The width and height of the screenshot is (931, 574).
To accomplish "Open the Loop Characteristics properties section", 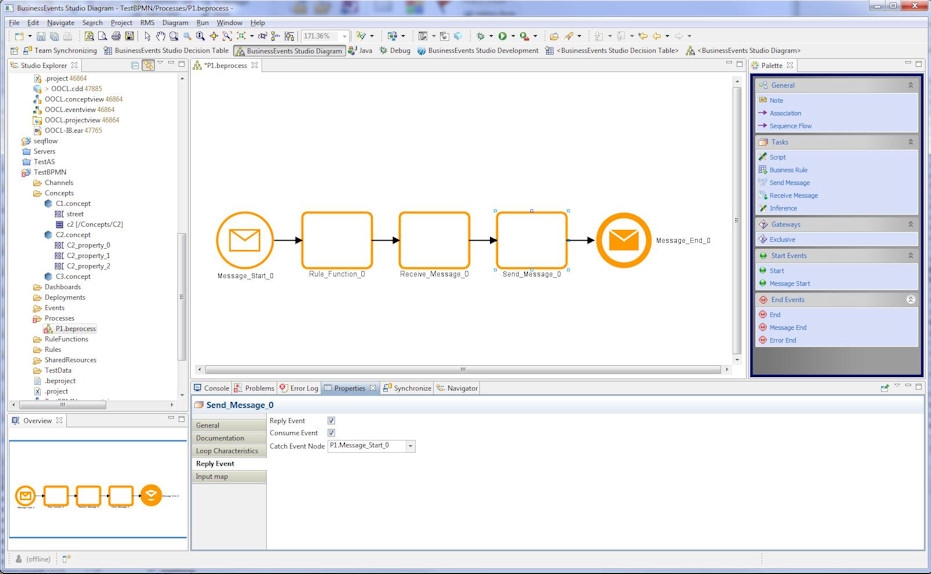I will point(228,451).
